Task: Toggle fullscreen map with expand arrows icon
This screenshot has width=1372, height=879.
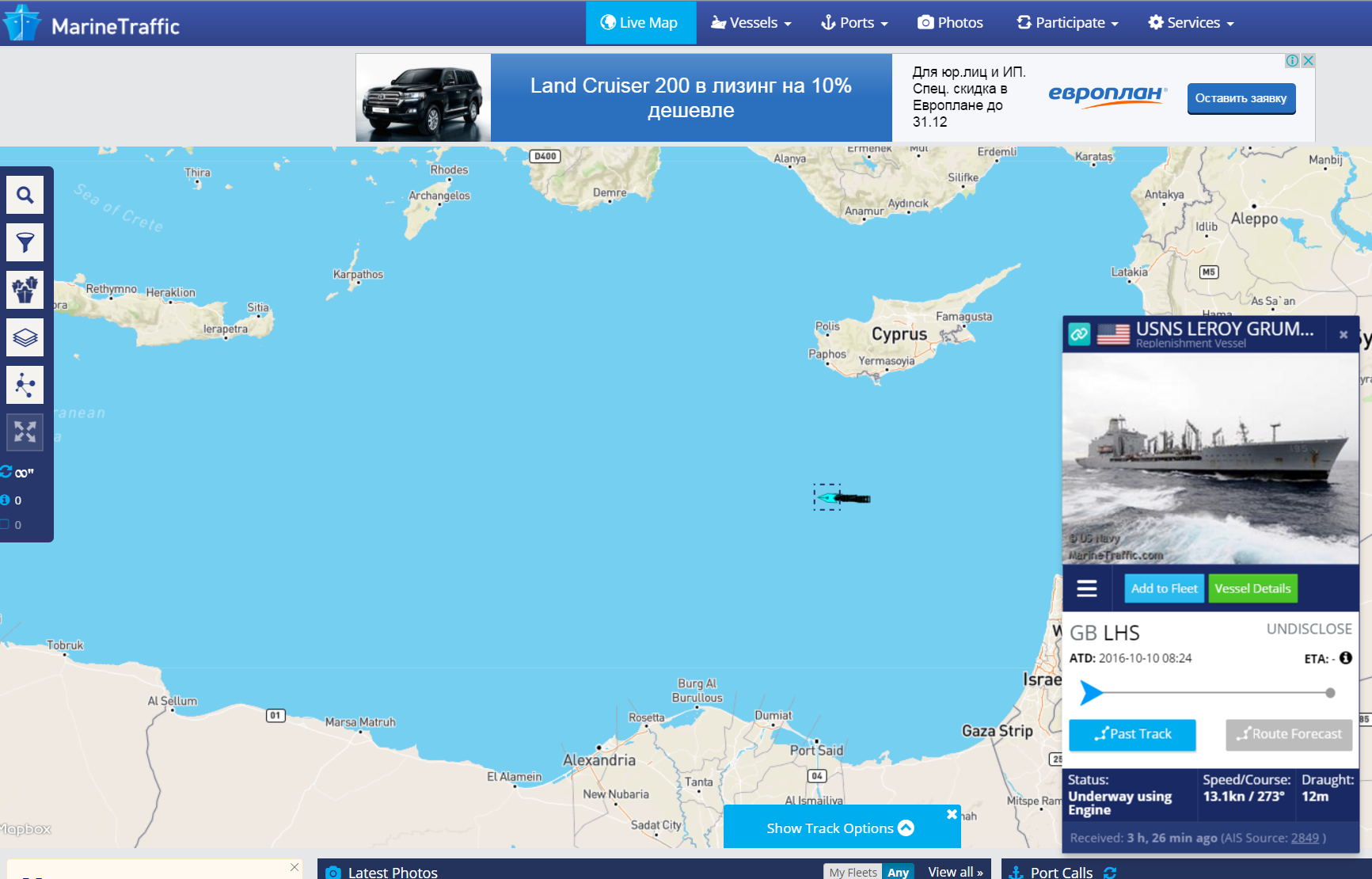Action: pyautogui.click(x=25, y=432)
